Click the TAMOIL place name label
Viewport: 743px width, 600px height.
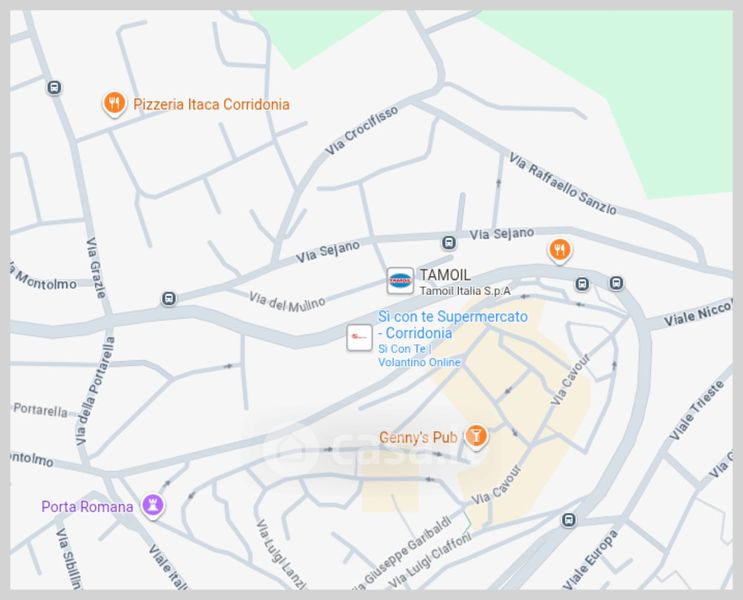point(445,275)
